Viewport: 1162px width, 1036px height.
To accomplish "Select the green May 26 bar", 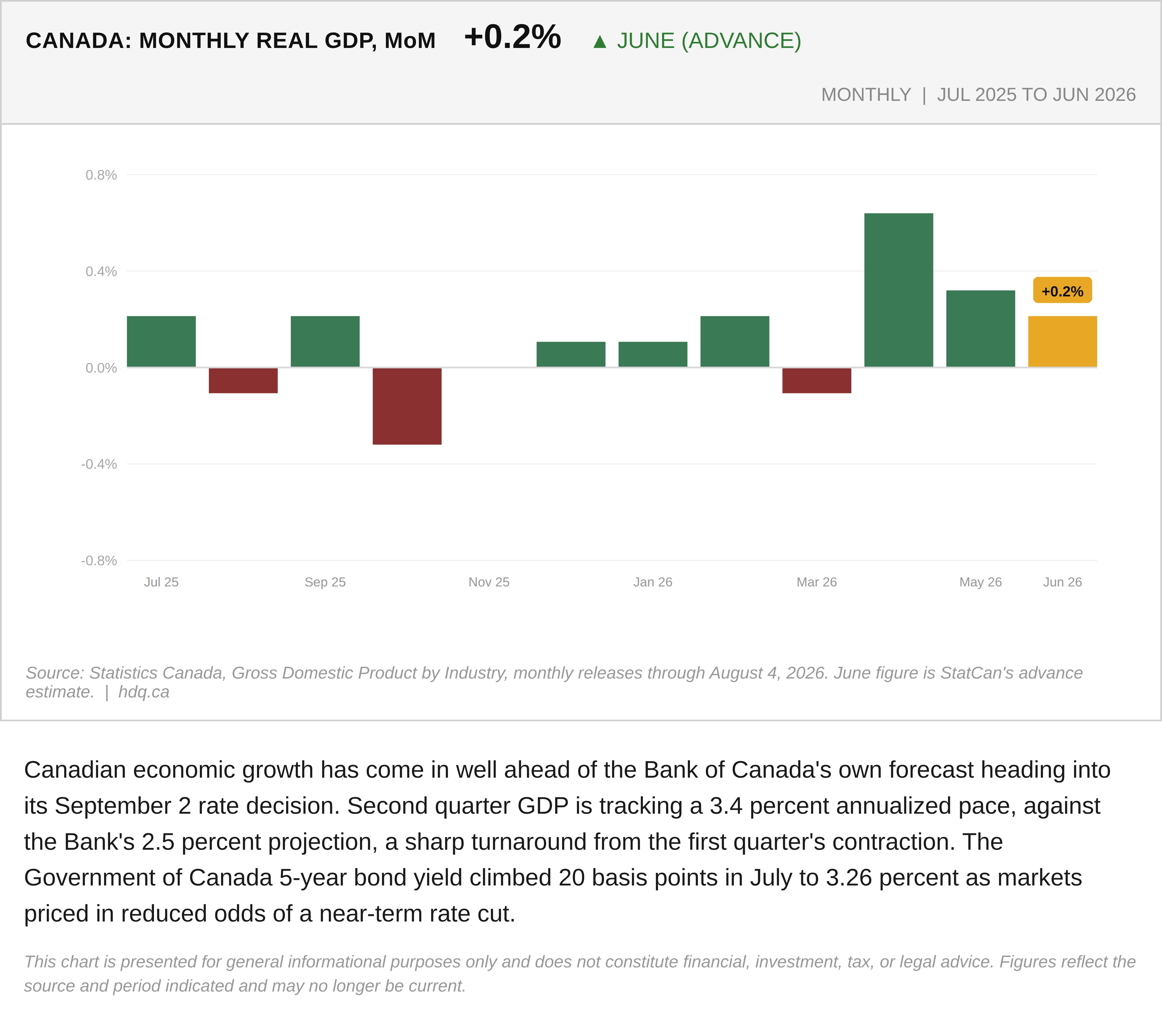I will pyautogui.click(x=980, y=329).
